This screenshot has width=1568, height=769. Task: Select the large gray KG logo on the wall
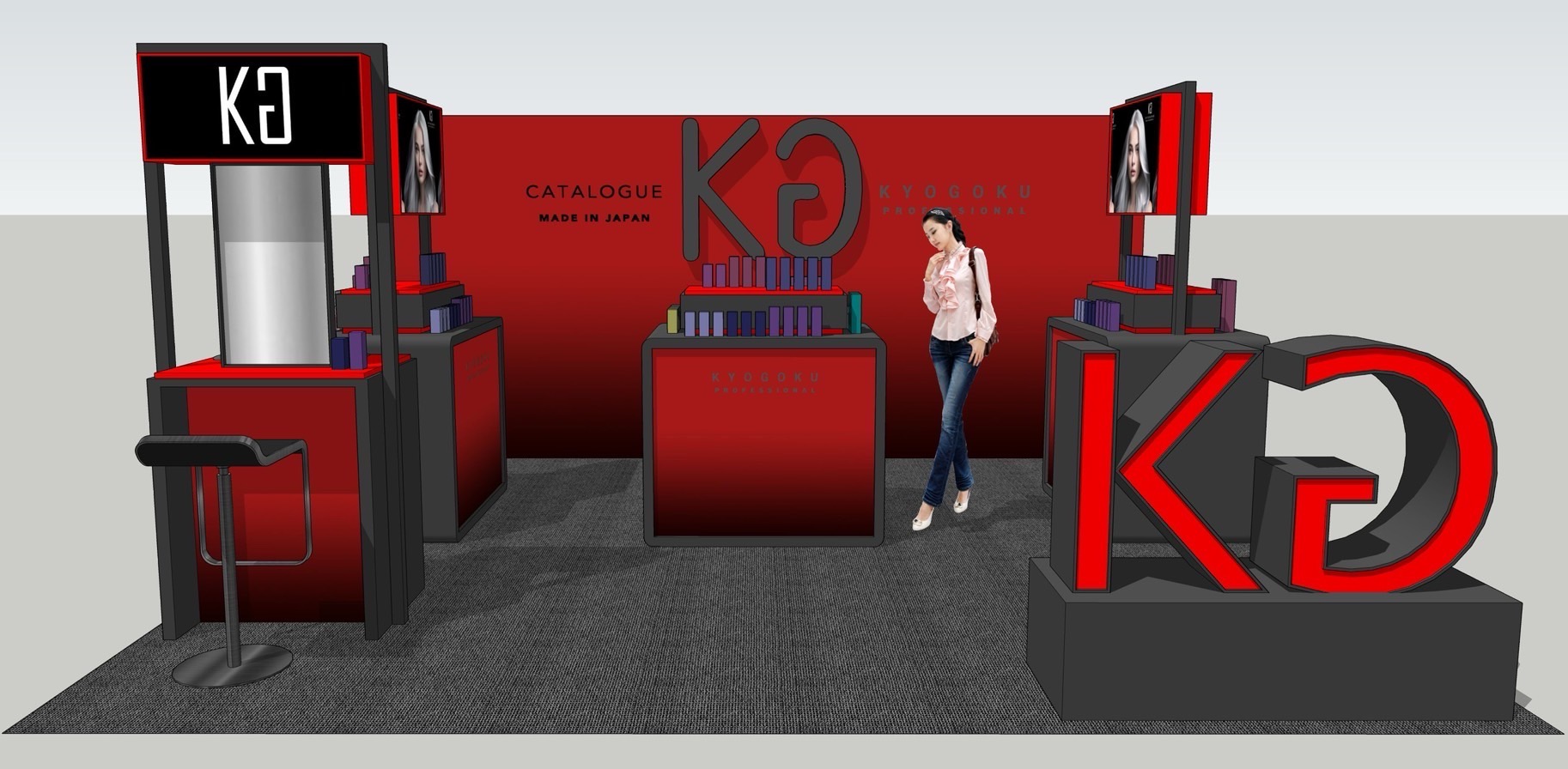[x=769, y=189]
